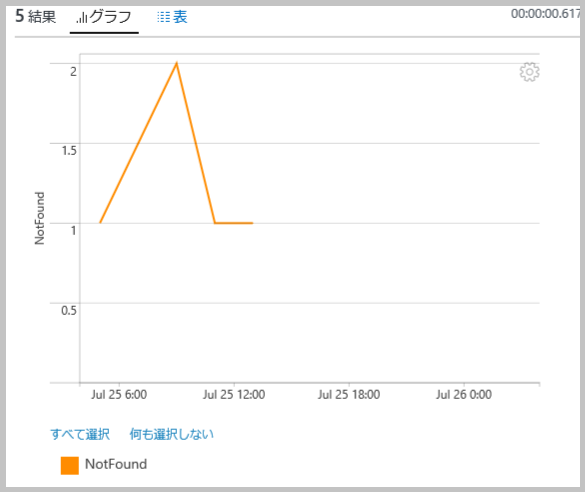Click the 0.5 y-axis value
Screen dimensions: 585x492
(x=69, y=310)
